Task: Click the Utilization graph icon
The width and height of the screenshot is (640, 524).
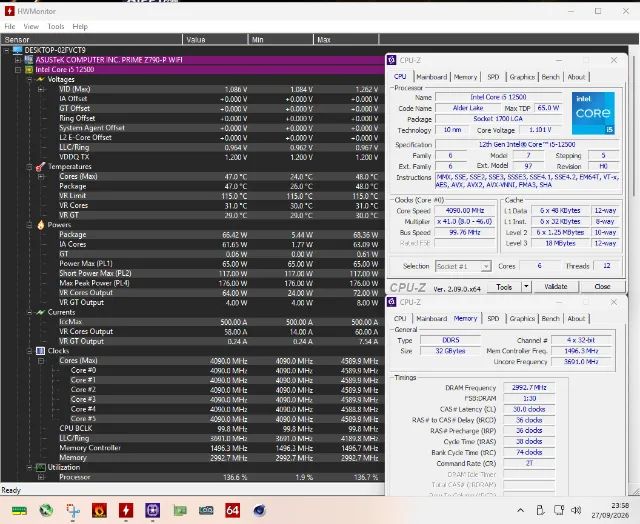Action: click(40, 467)
